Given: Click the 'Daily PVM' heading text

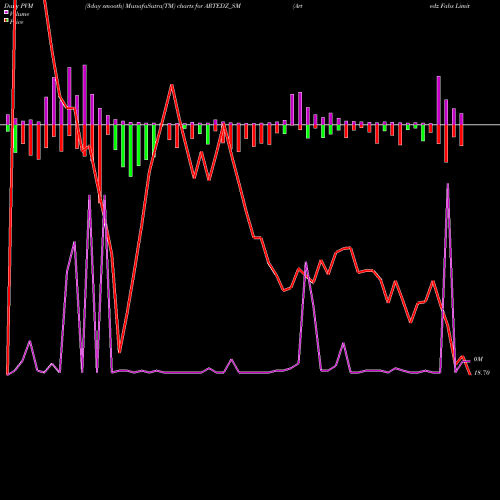Looking at the screenshot, I should click(19, 6).
